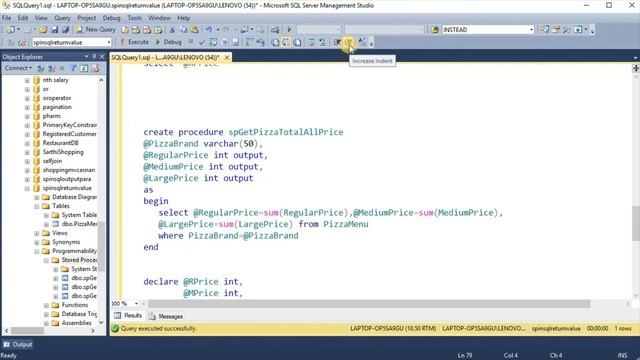Collapse the spinsqlreturnvalue database node
Image resolution: width=640 pixels, height=360 pixels.
(27, 188)
